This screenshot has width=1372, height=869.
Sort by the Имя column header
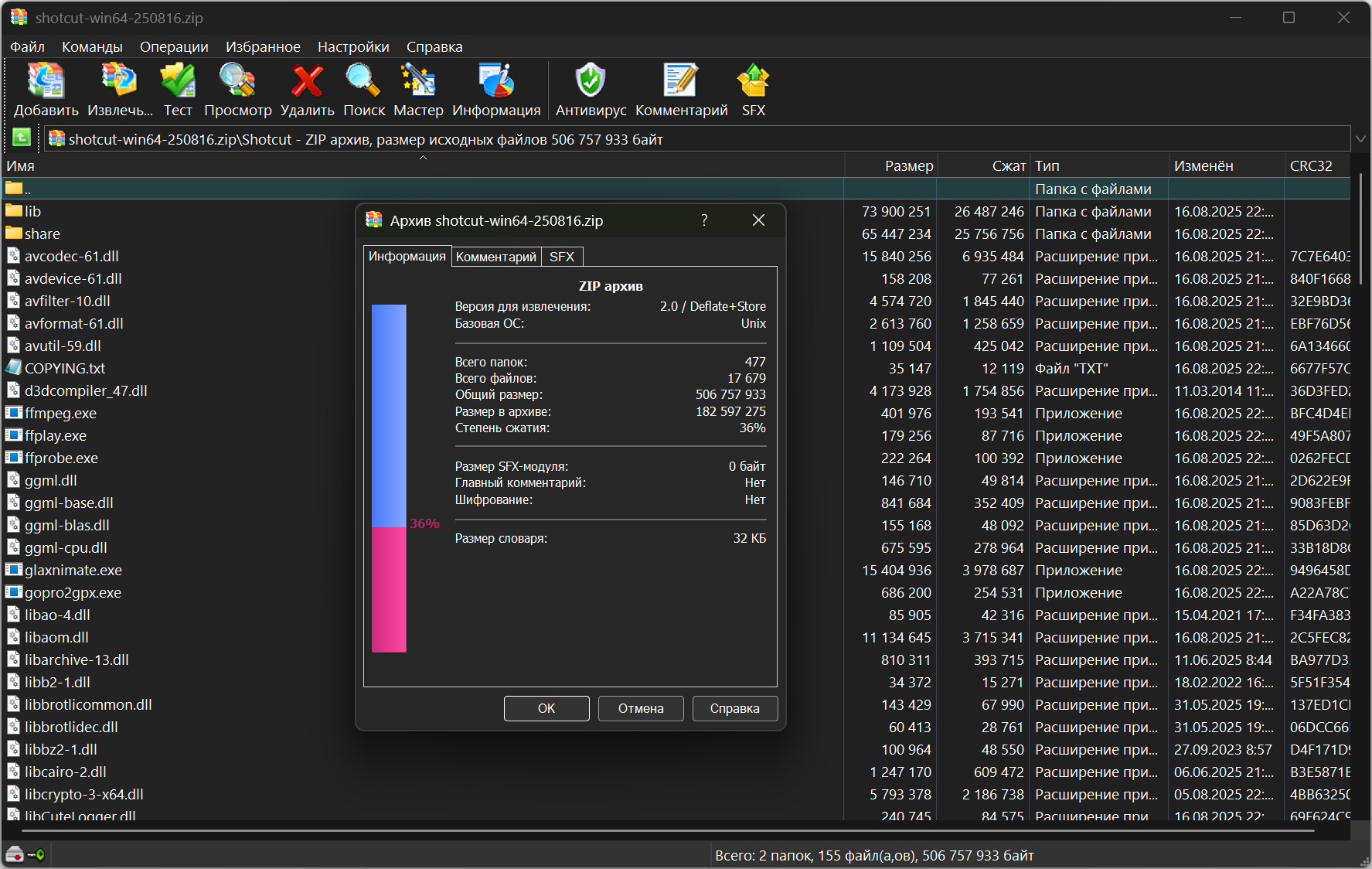(423, 165)
